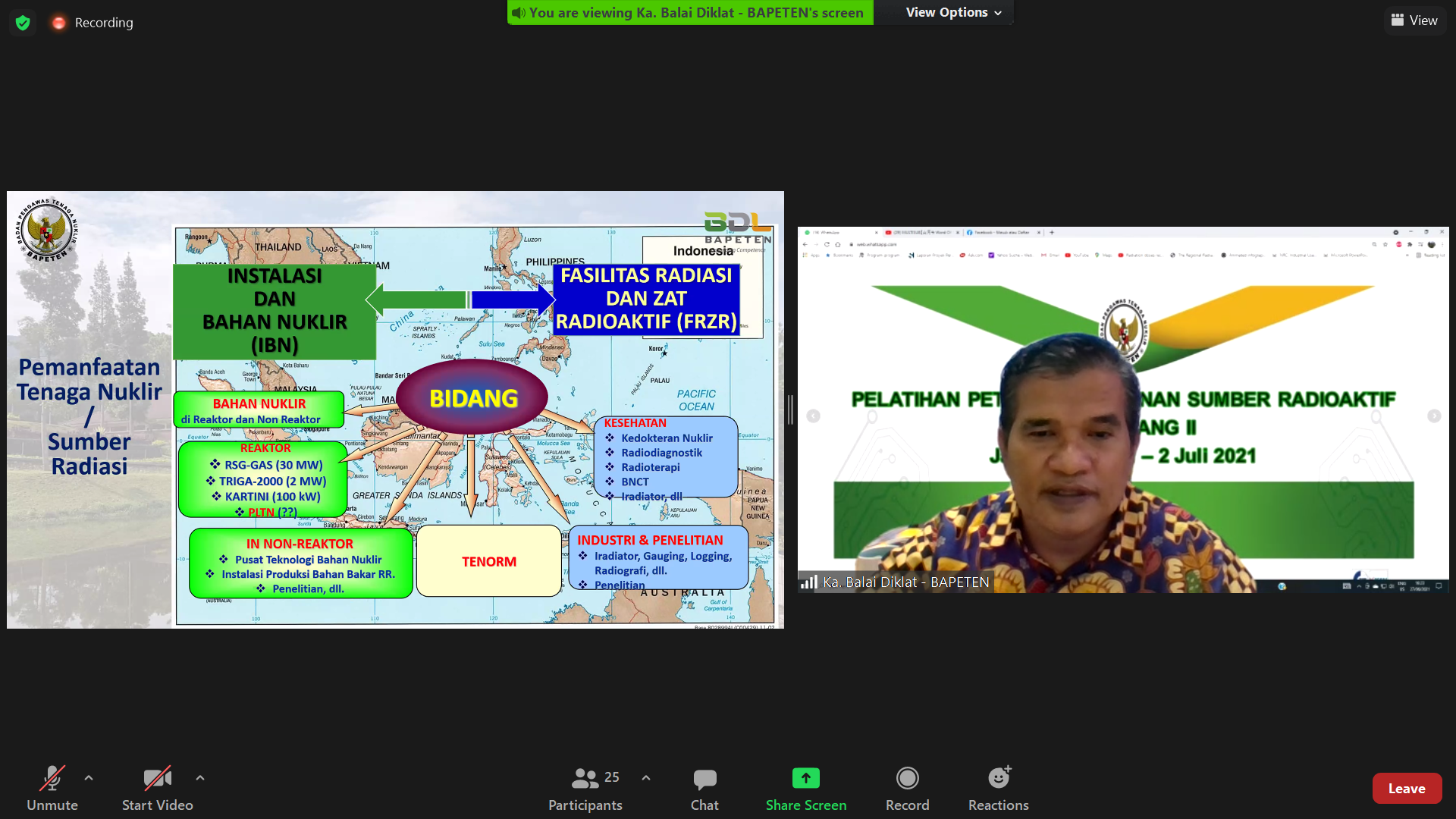Image resolution: width=1456 pixels, height=819 pixels.
Task: Start recording with the Record button
Action: pos(907,789)
